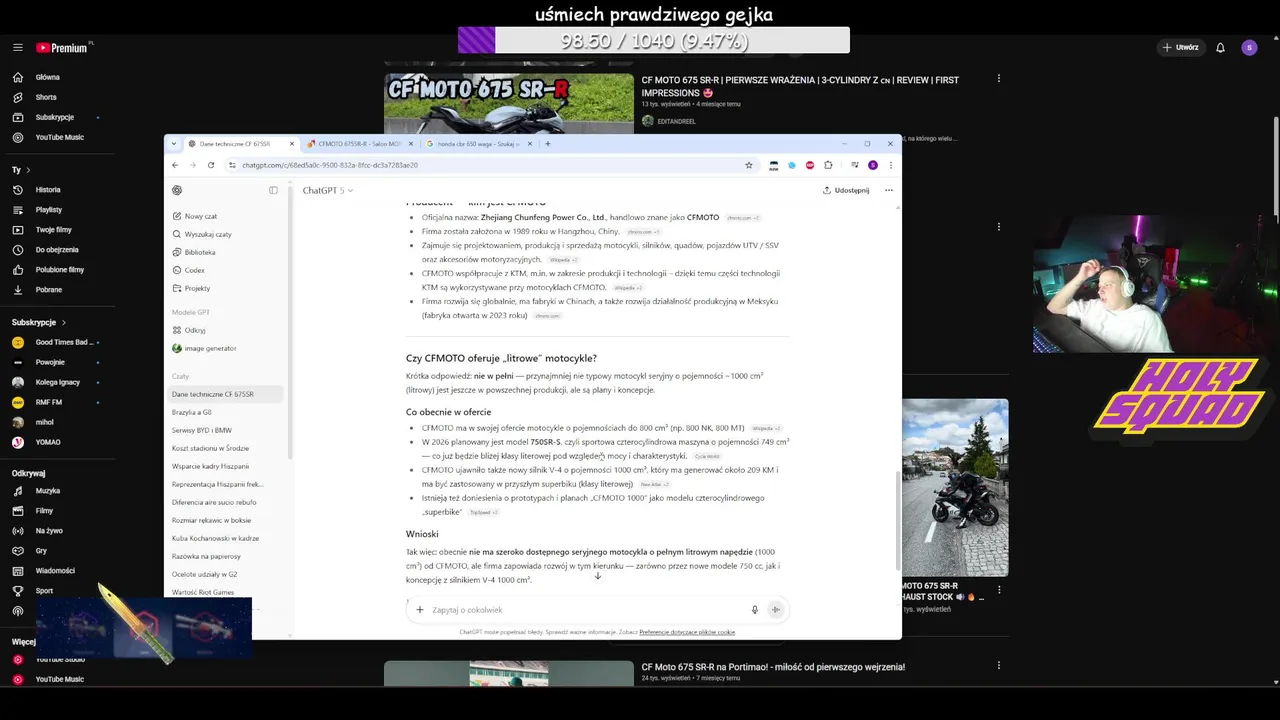1280x720 pixels.
Task: Click the ChatGPT logo in the sidebar
Action: click(177, 190)
